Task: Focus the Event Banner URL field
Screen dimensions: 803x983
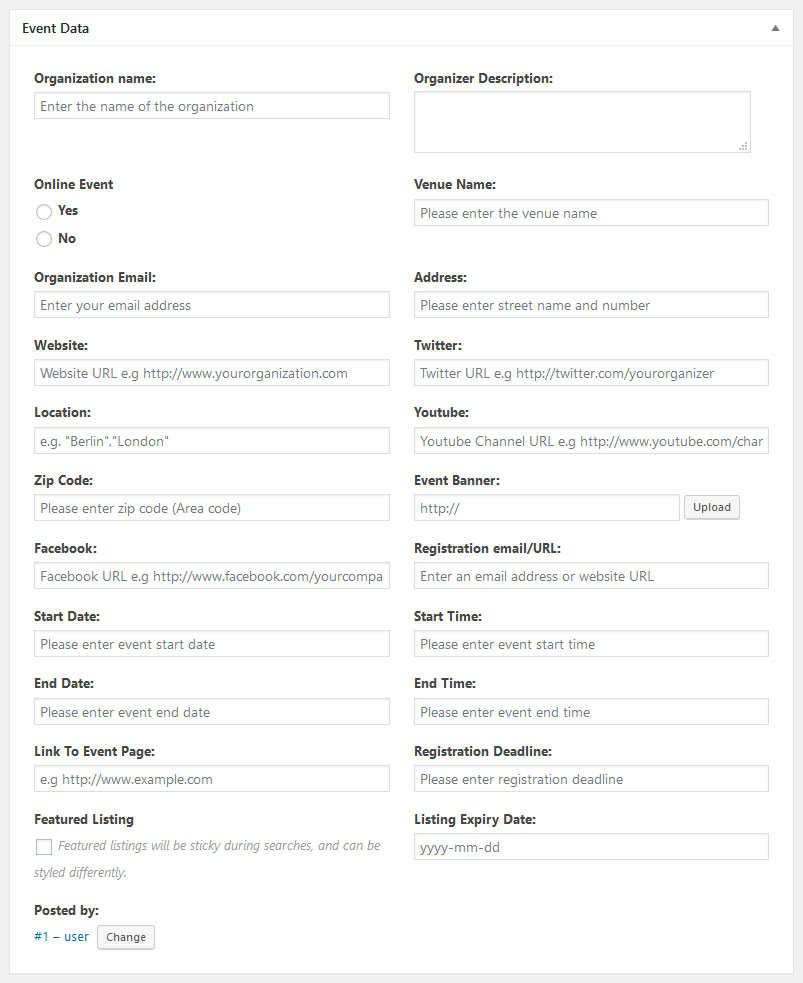Action: pyautogui.click(x=547, y=508)
